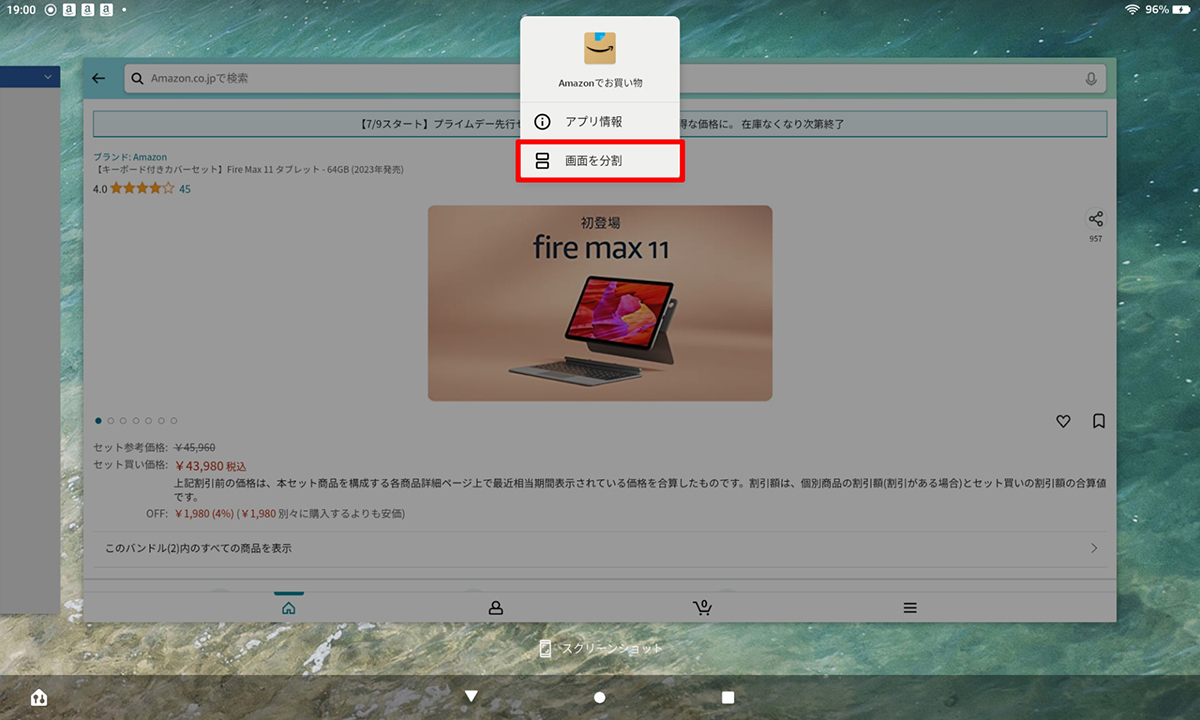Open the account profile icon in the bottom bar
Viewport: 1200px width, 720px height.
tap(495, 607)
